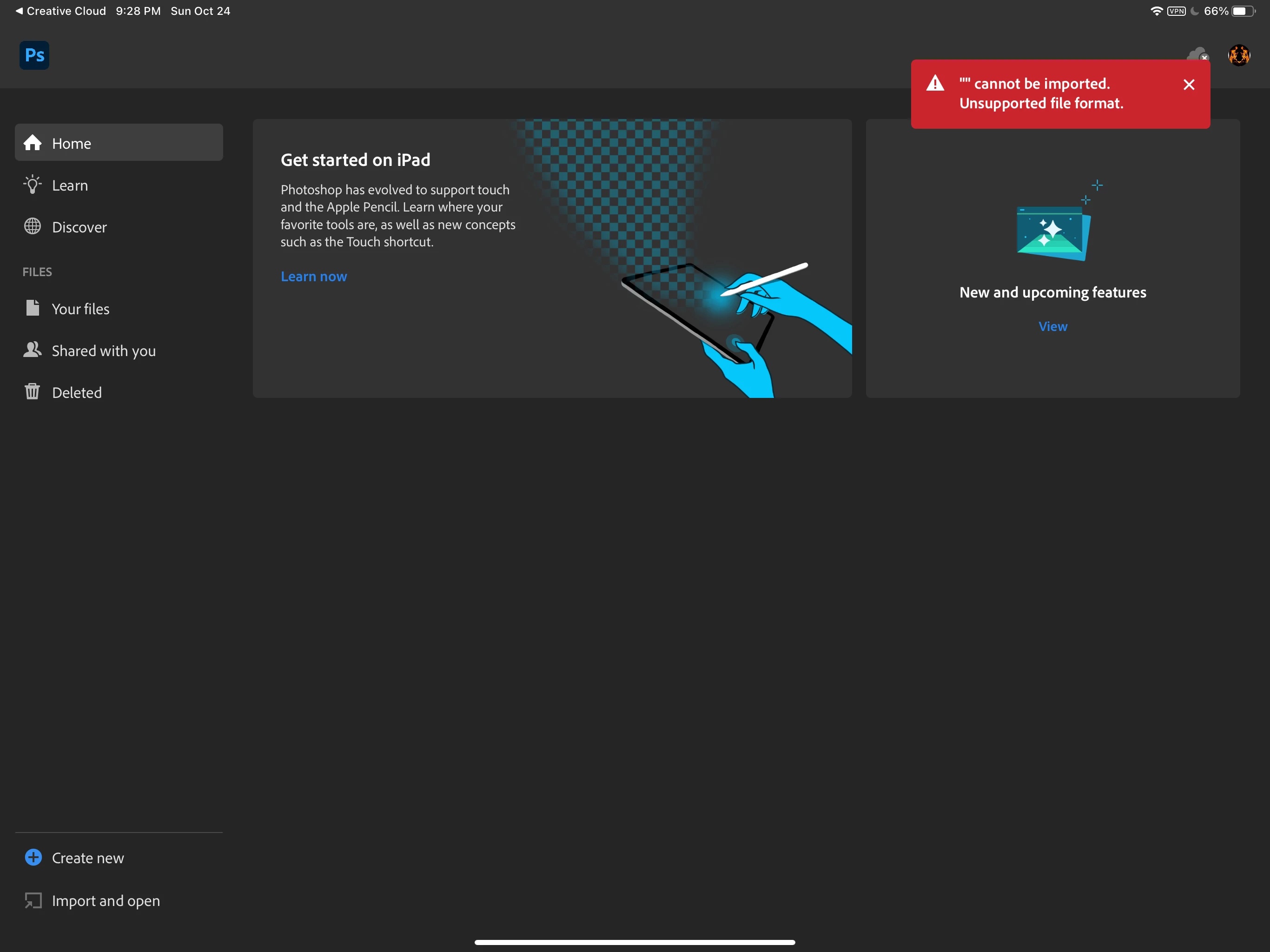Tap the home indicator bar at bottom

[635, 942]
